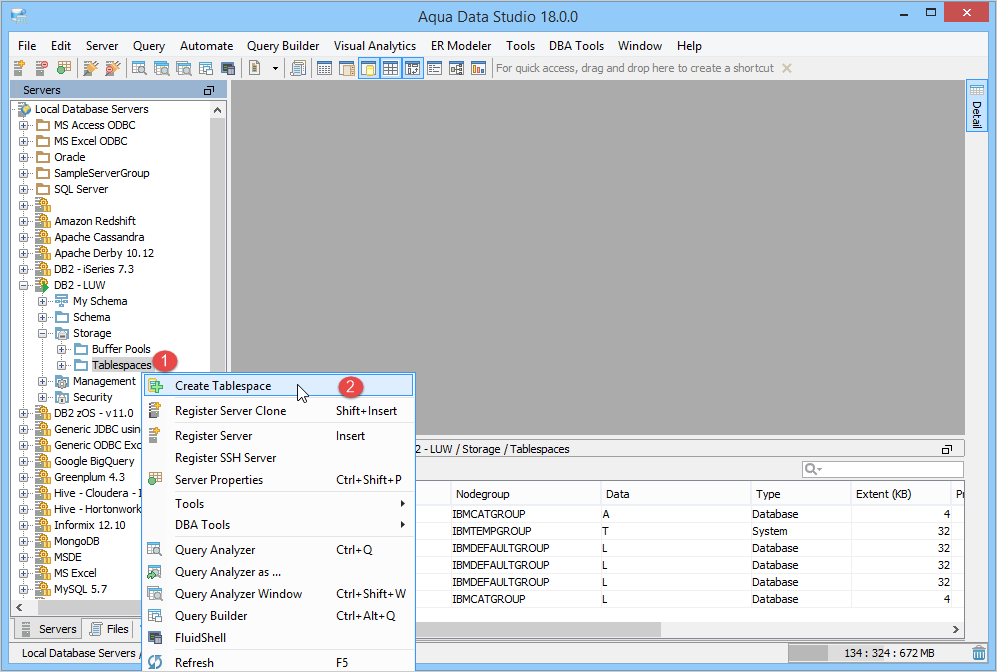
Task: Click FluidShell icon in the context menu
Action: [155, 638]
